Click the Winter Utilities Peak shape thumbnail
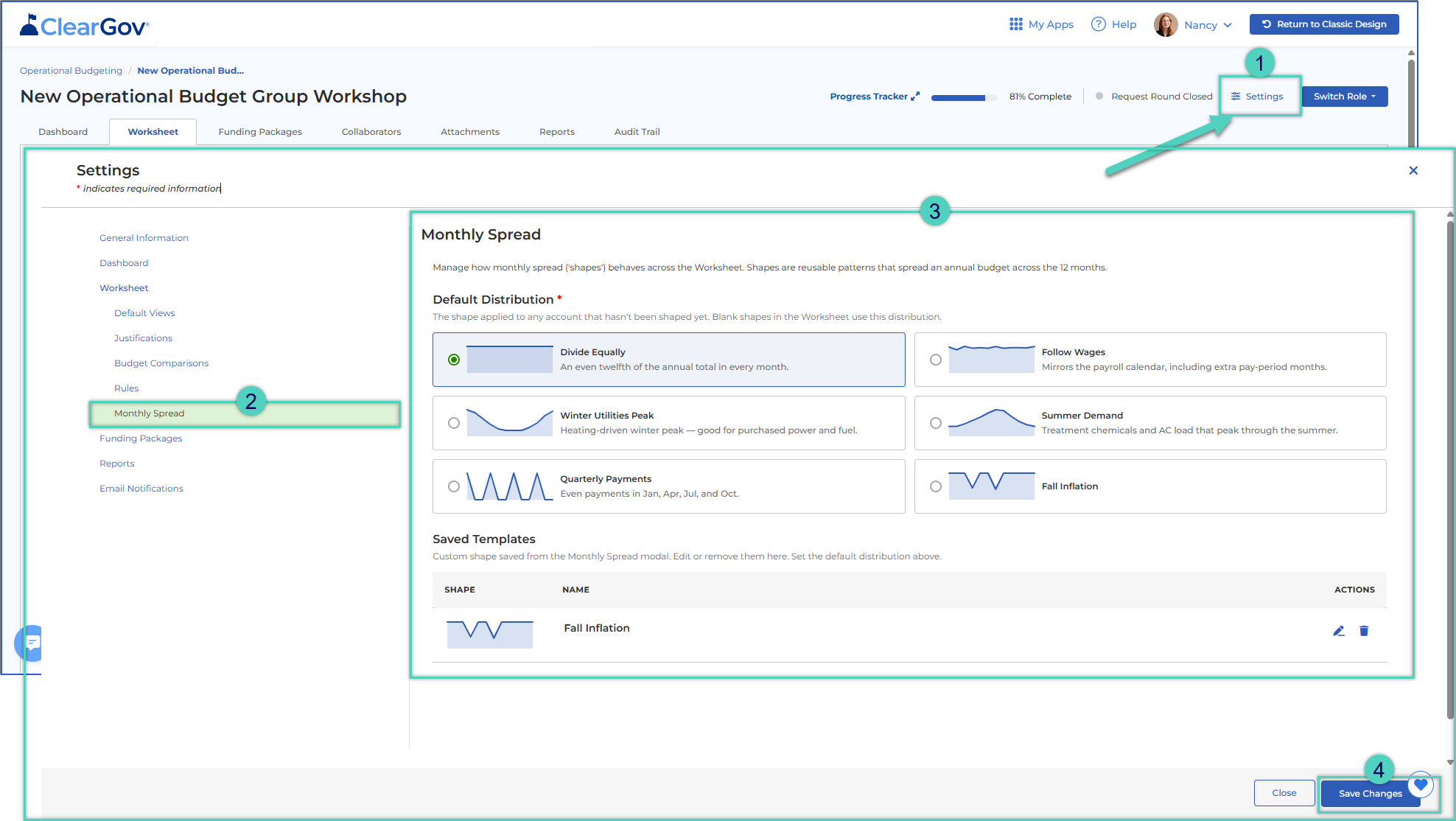The image size is (1456, 821). click(x=510, y=423)
